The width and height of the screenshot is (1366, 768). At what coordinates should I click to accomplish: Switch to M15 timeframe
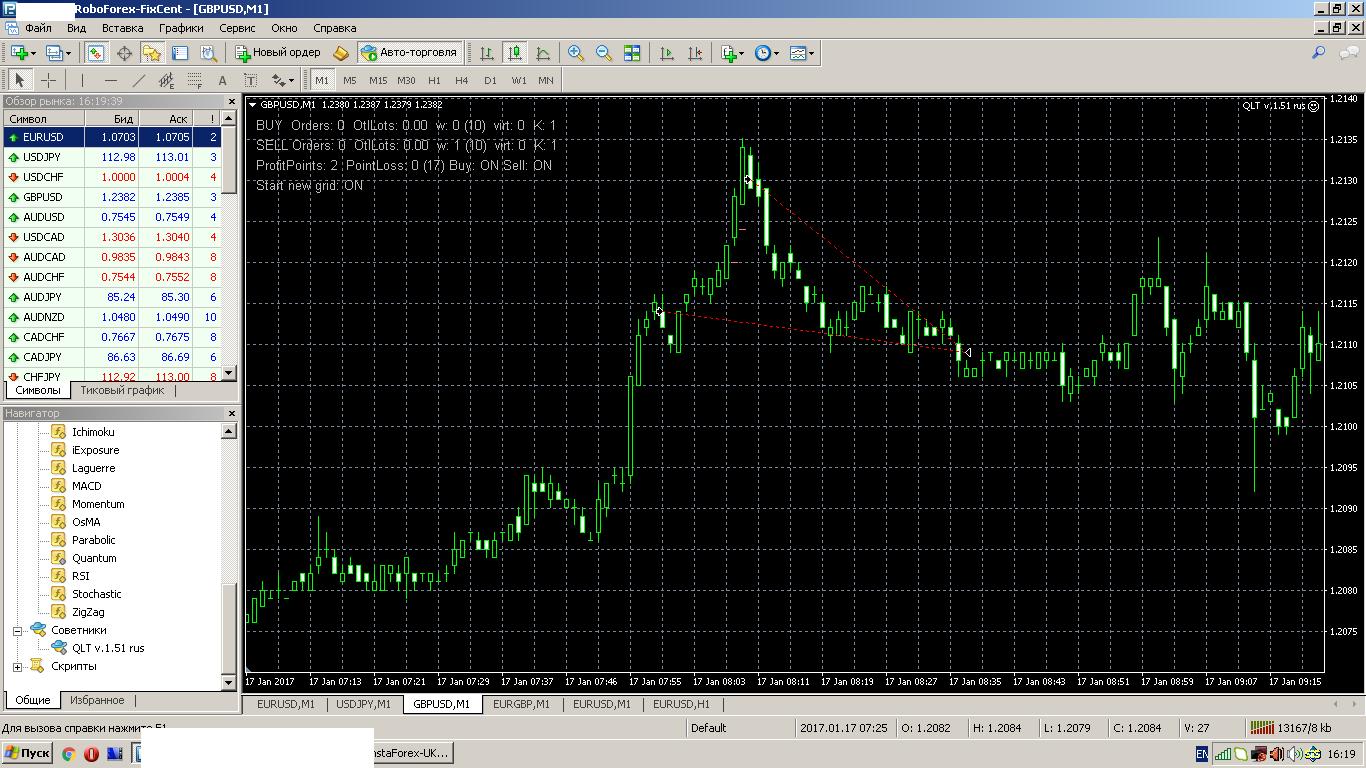pos(377,80)
